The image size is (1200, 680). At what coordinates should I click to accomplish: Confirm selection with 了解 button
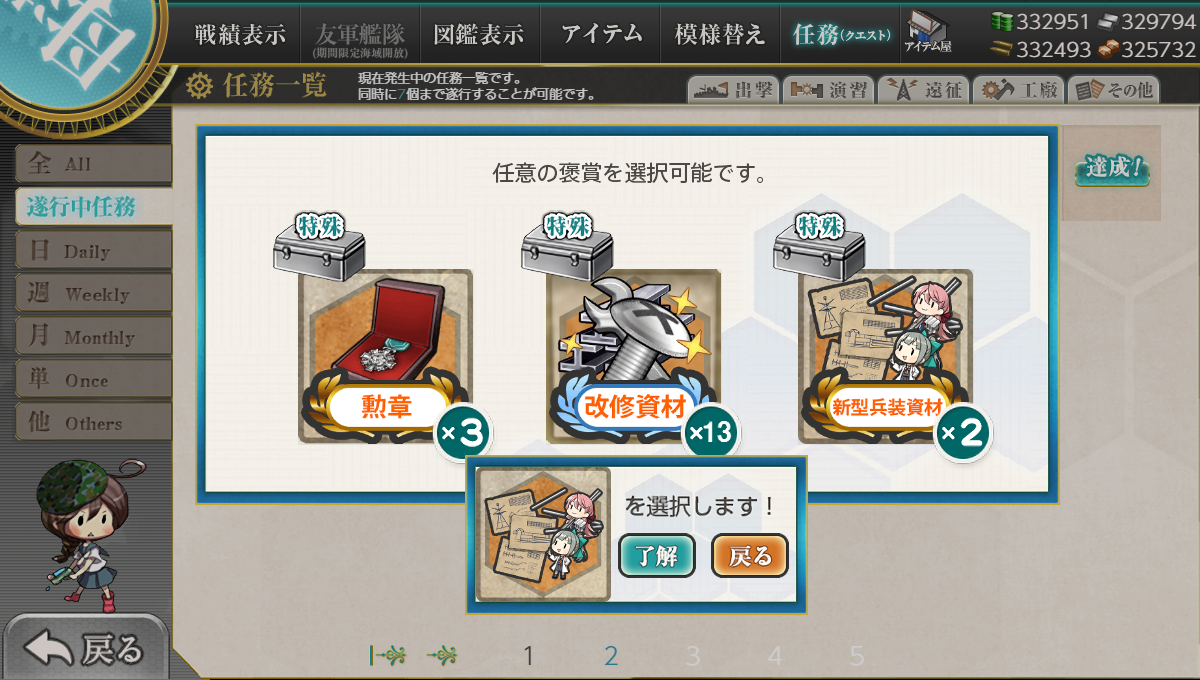(x=656, y=556)
